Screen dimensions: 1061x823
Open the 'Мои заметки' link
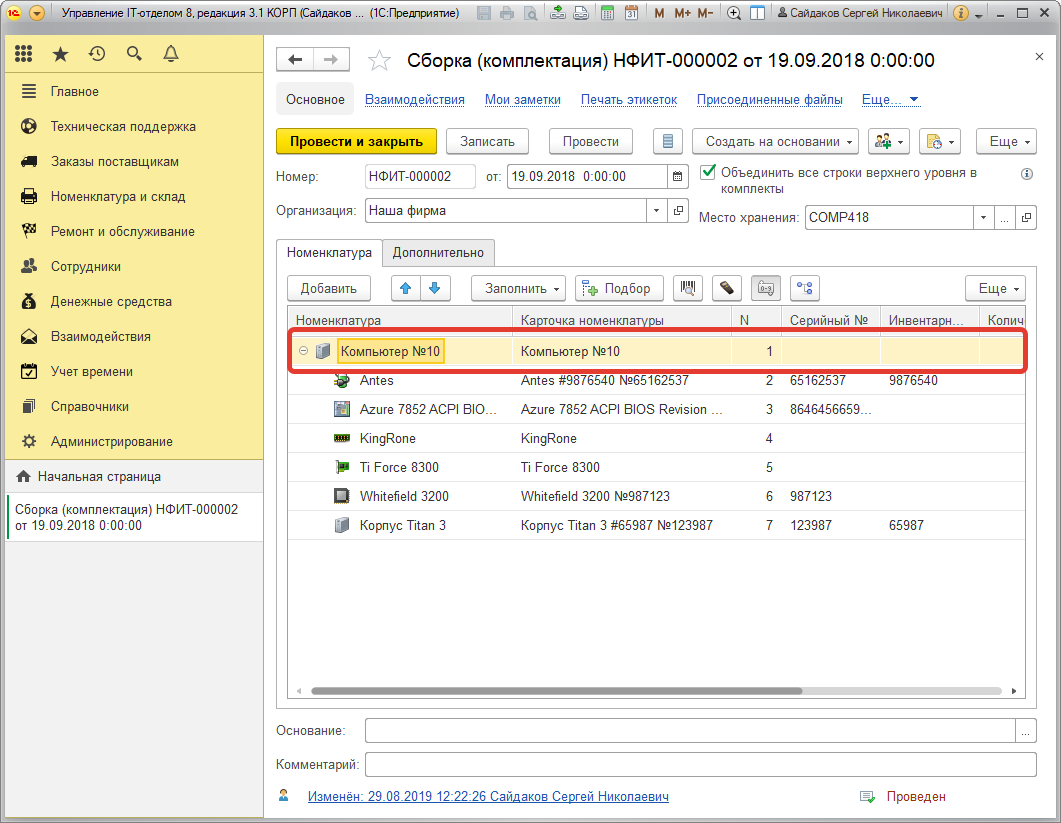coord(522,99)
